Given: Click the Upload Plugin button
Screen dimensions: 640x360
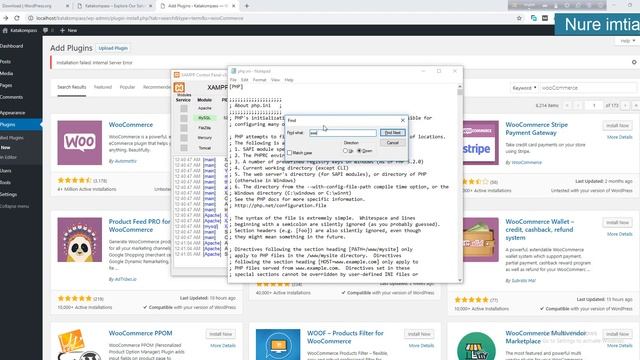Looking at the screenshot, I should pos(113,48).
